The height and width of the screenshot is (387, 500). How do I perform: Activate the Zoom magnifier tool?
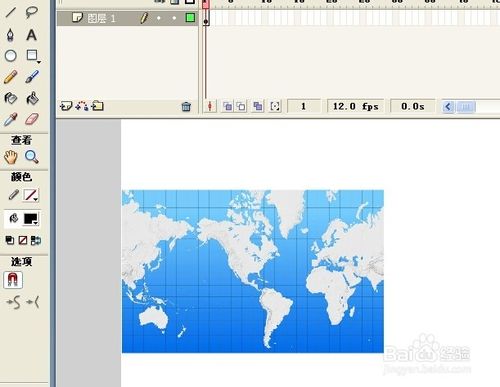pos(32,157)
